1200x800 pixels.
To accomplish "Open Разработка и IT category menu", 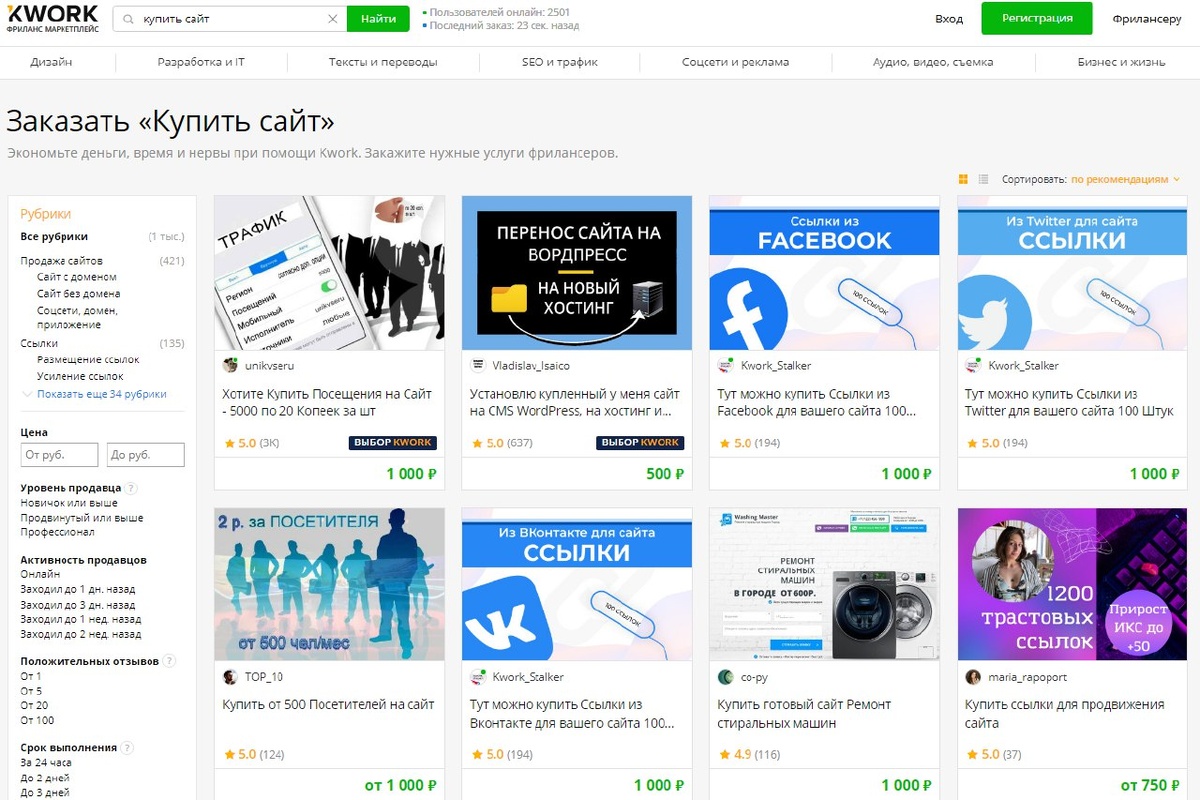I will 201,62.
